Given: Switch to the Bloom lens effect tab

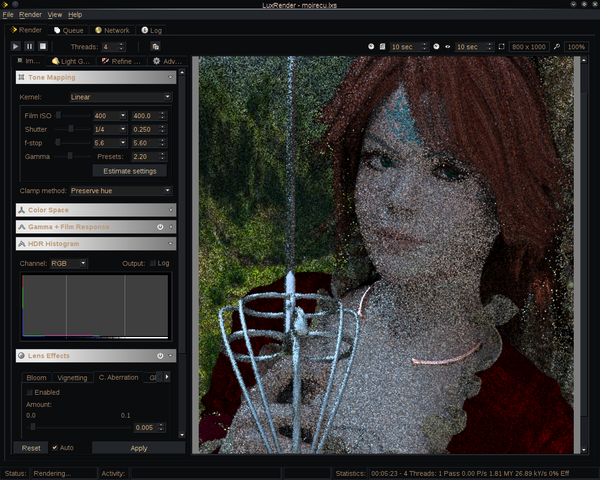Looking at the screenshot, I should pos(36,378).
